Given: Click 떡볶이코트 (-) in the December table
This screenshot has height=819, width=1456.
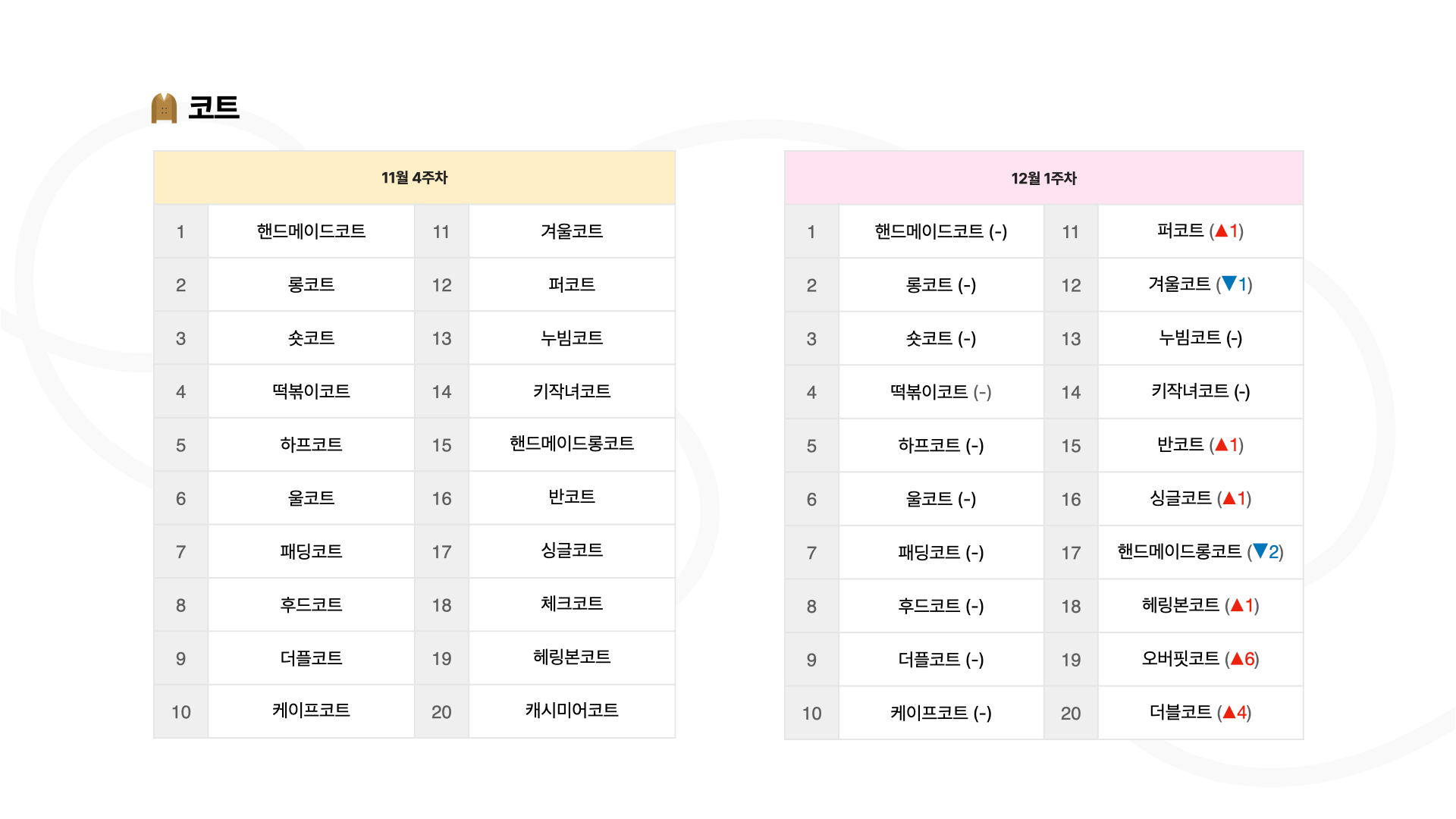Looking at the screenshot, I should point(940,392).
